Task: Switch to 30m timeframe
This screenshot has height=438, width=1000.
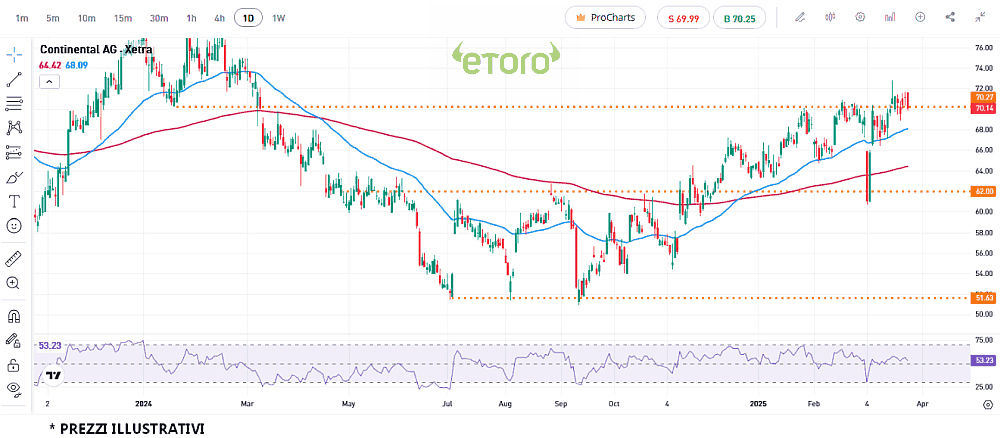Action: pyautogui.click(x=159, y=18)
